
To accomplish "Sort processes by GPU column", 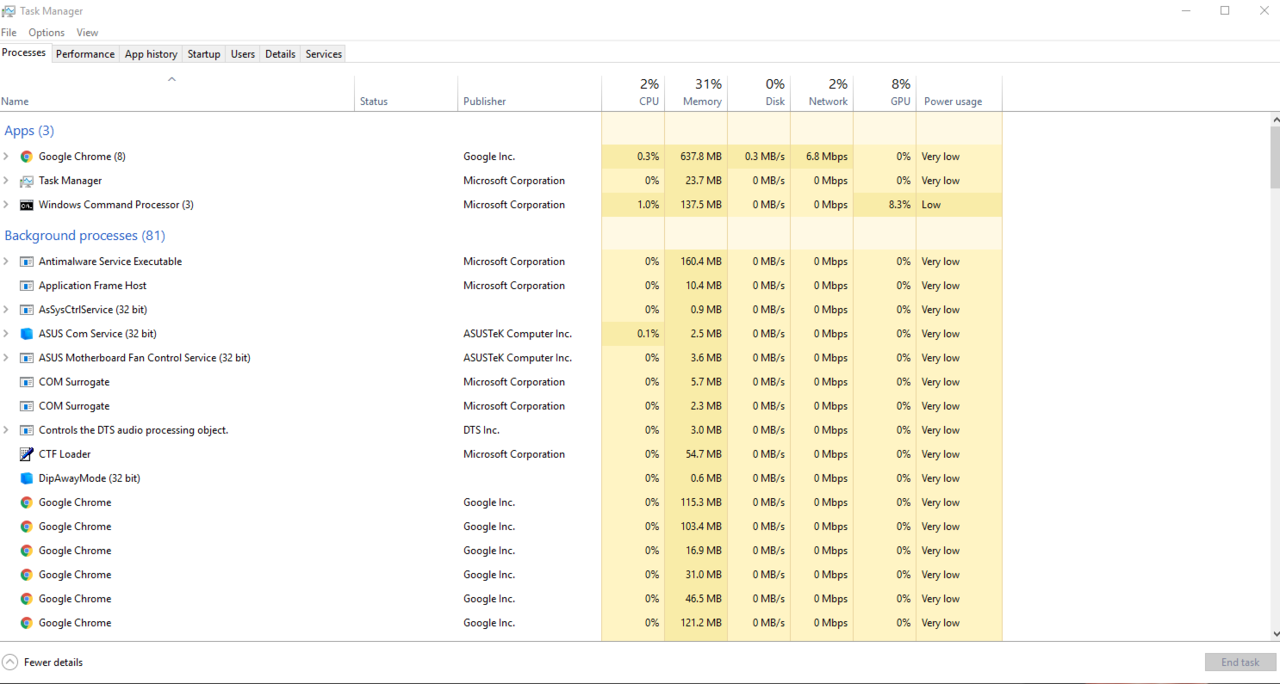I will (x=885, y=93).
